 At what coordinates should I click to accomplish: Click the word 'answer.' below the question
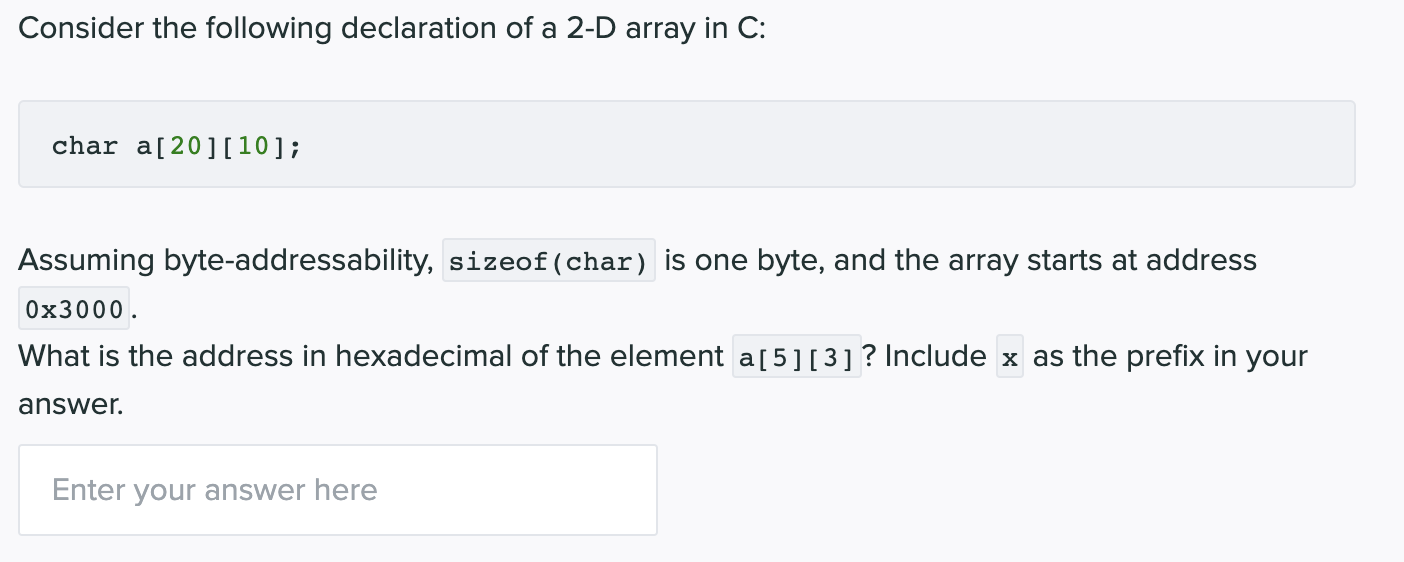tap(71, 405)
